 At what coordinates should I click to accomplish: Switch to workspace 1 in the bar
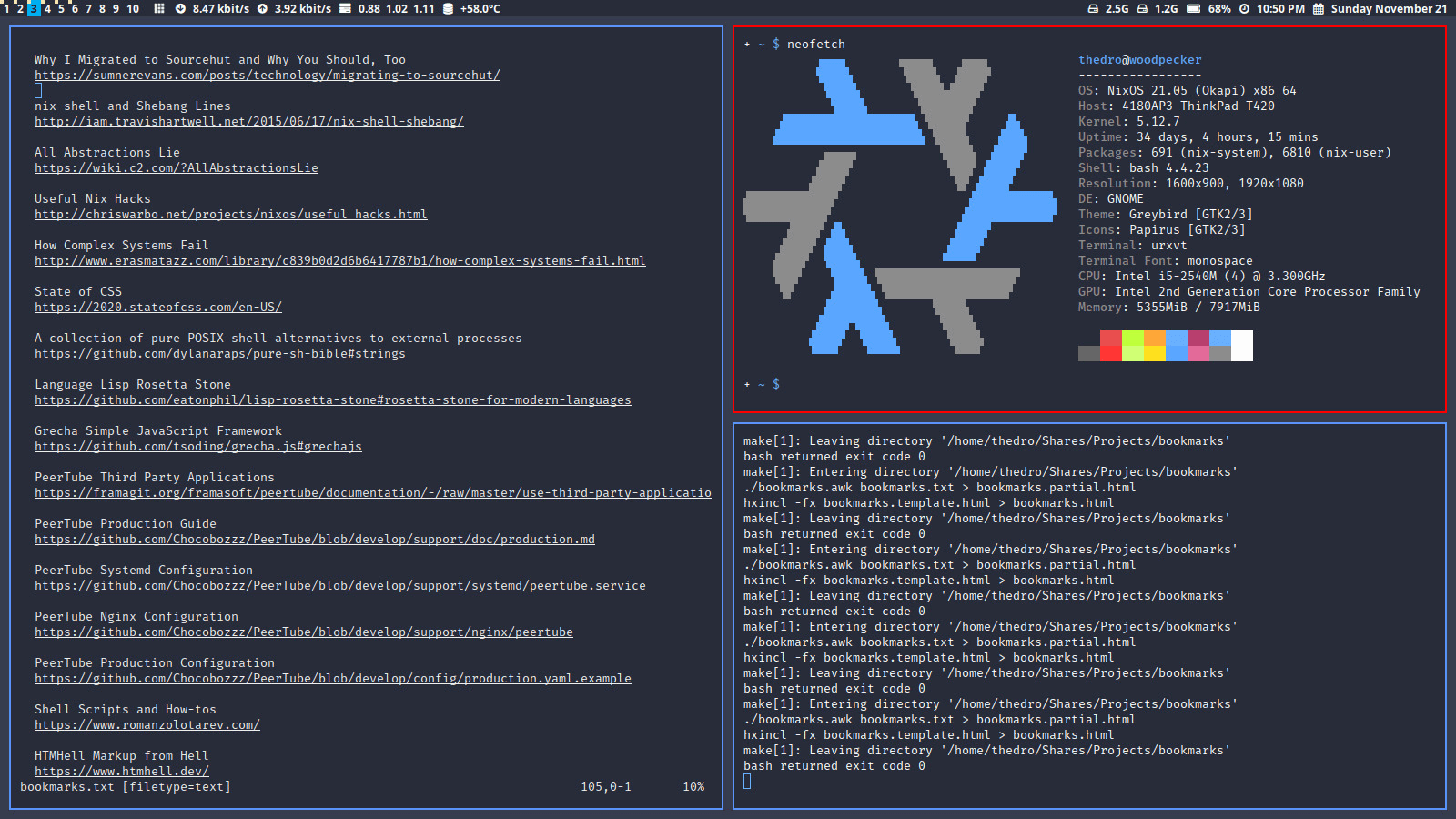(6, 8)
